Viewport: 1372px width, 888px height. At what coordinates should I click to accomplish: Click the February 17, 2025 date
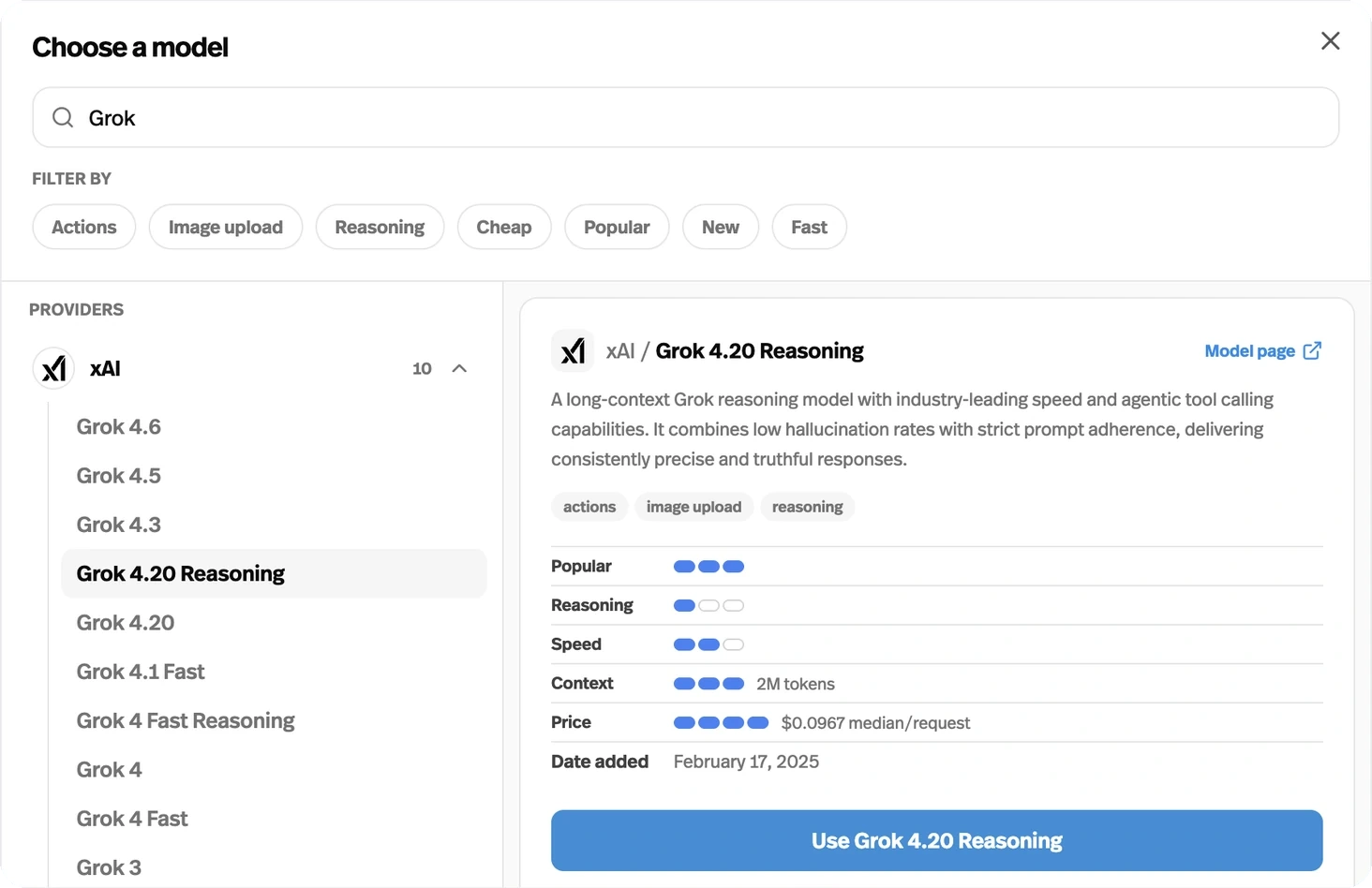(x=746, y=762)
